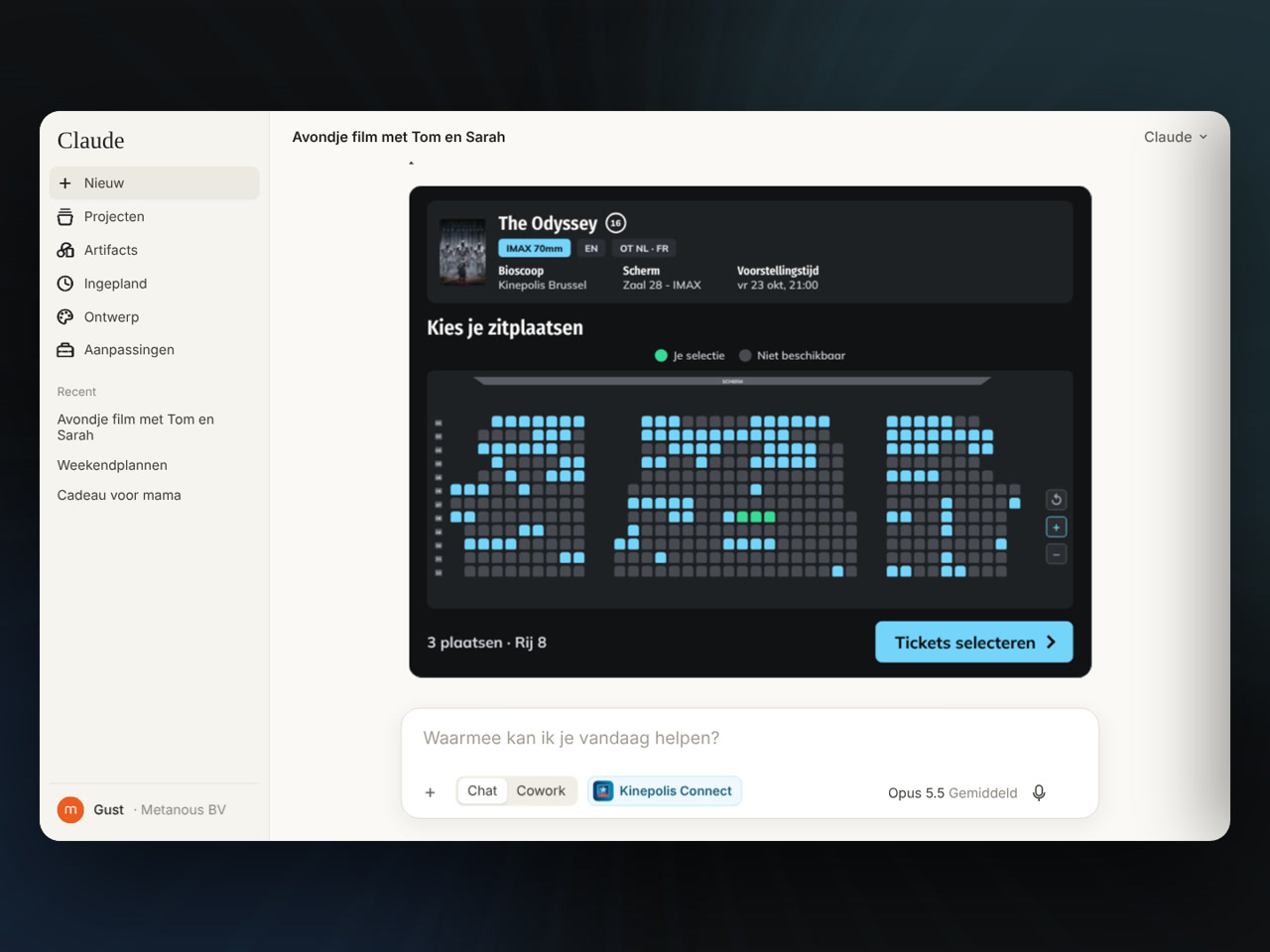Image resolution: width=1270 pixels, height=952 pixels.
Task: Open recent chat Weekendplannen
Action: [x=112, y=465]
